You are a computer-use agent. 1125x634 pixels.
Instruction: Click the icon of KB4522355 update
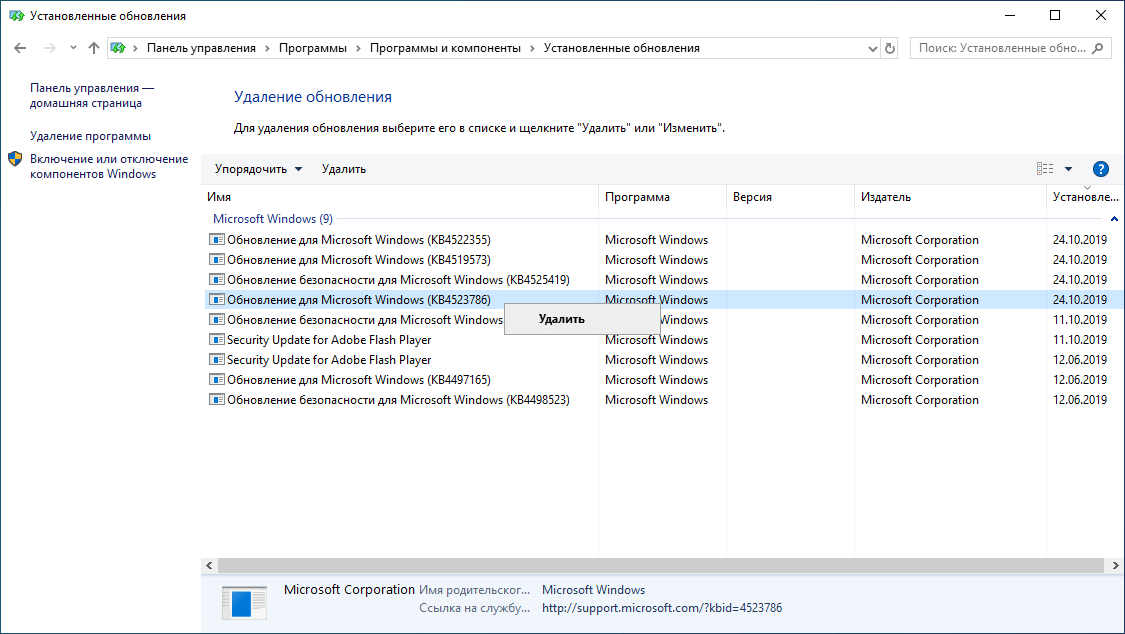click(217, 240)
